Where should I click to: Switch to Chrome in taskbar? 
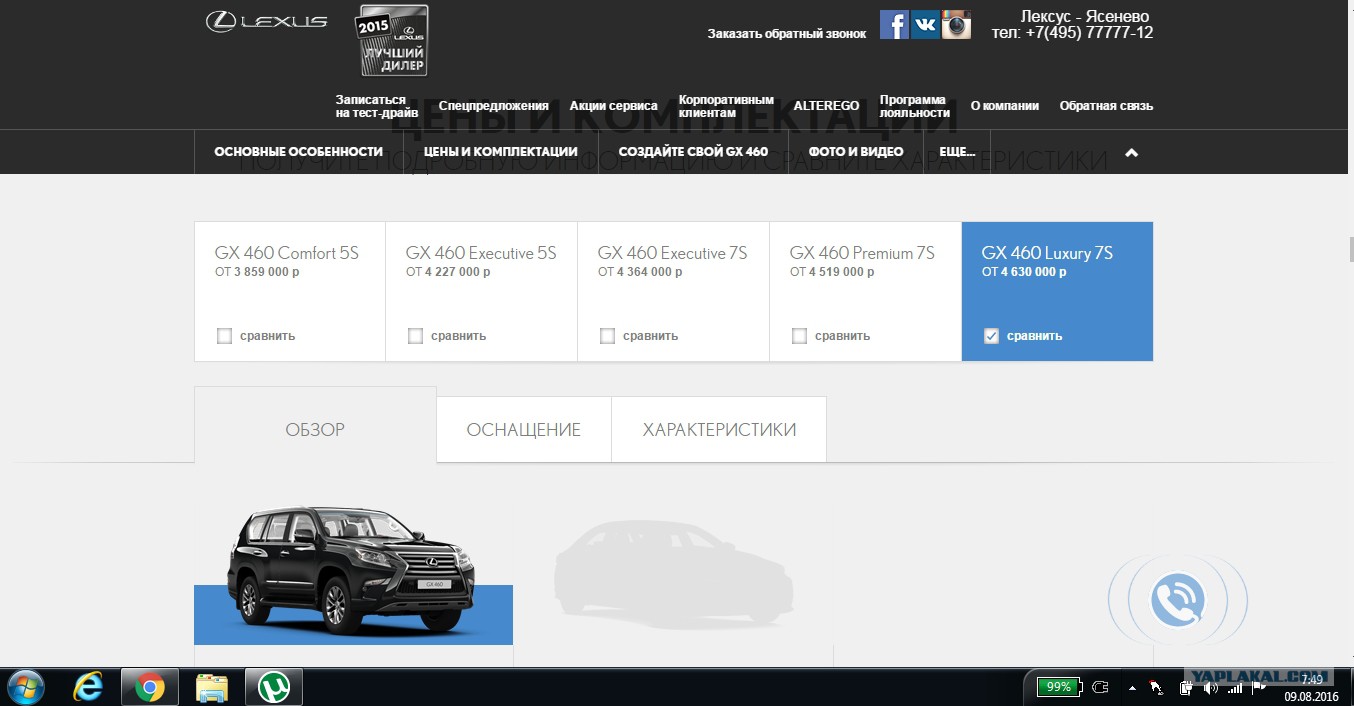tap(150, 687)
